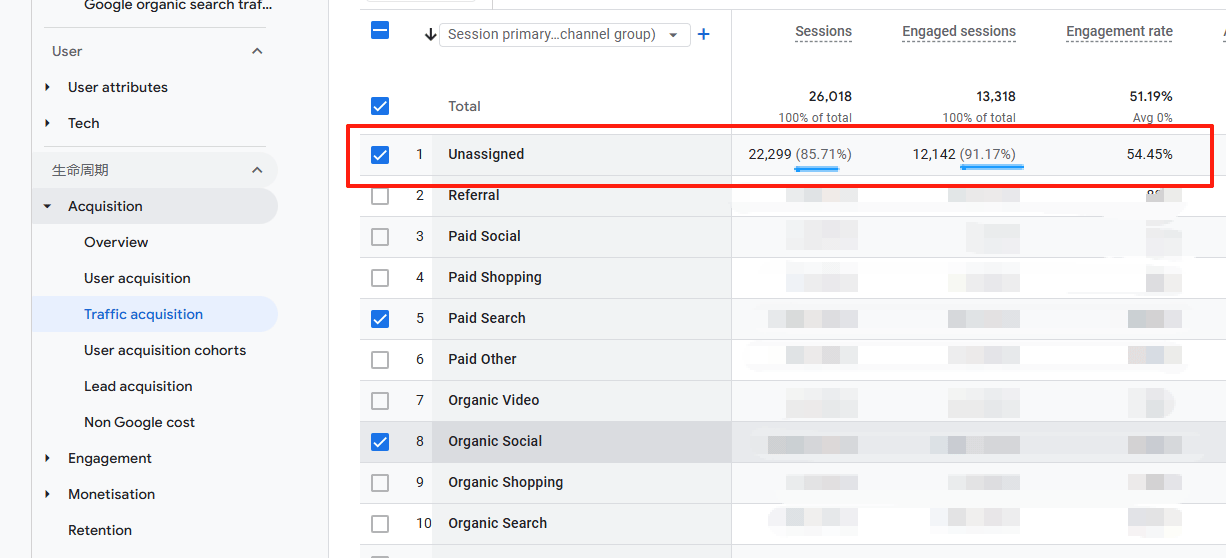Uncheck the Unassigned row checkbox
The image size is (1226, 558).
[x=380, y=155]
